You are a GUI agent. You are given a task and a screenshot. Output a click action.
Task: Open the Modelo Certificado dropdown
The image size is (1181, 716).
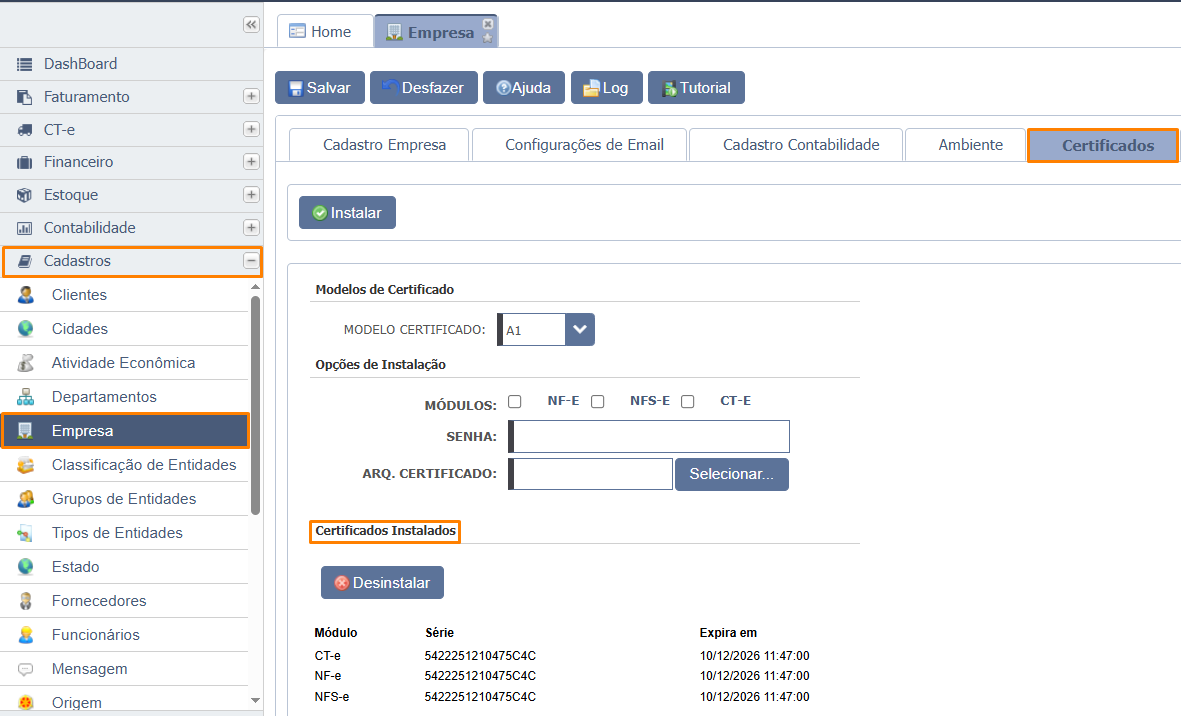(x=579, y=330)
